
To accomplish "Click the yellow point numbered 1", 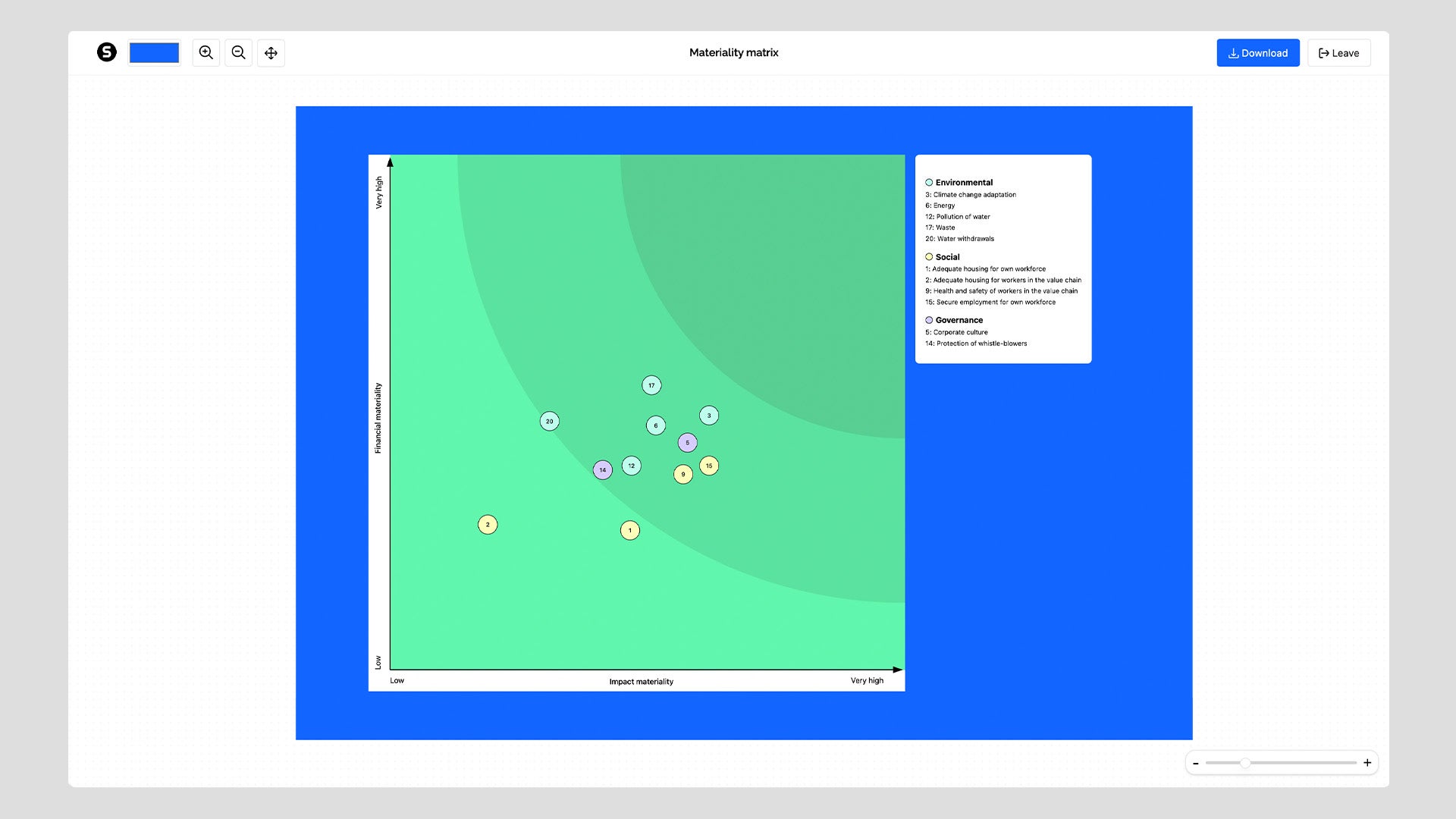I will [x=630, y=531].
